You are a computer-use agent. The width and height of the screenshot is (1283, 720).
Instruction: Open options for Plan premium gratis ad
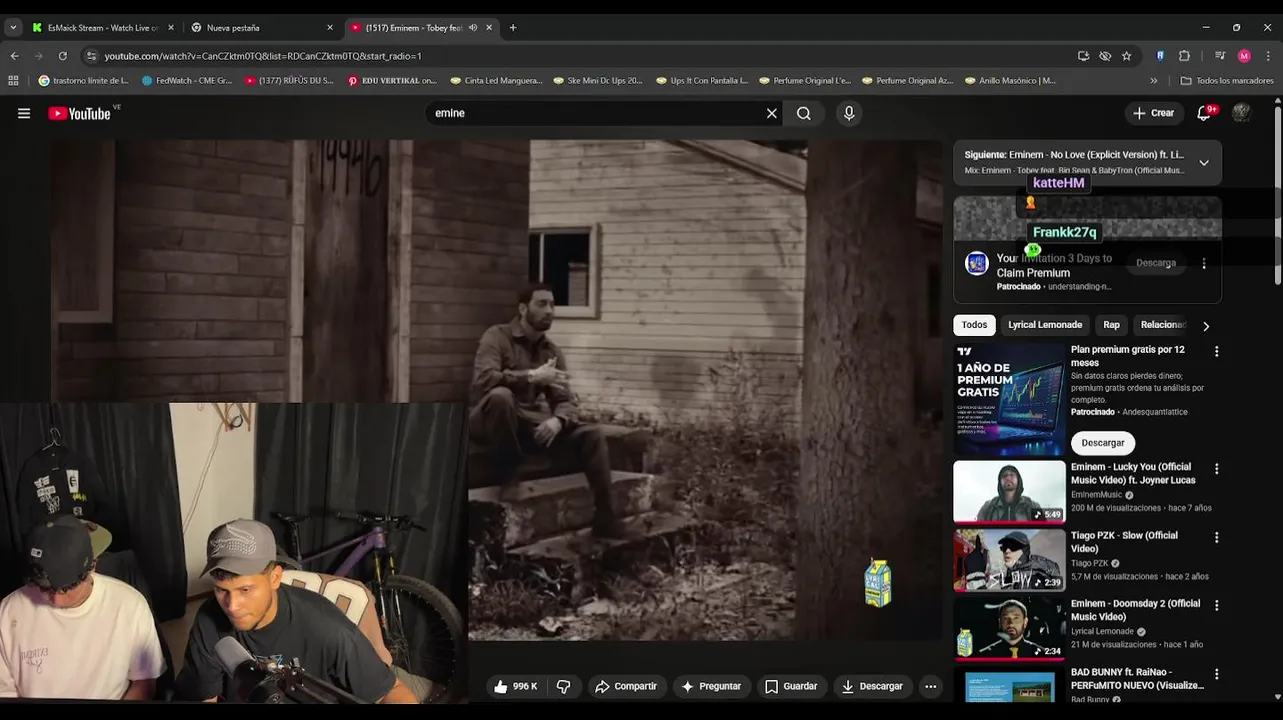[1216, 351]
